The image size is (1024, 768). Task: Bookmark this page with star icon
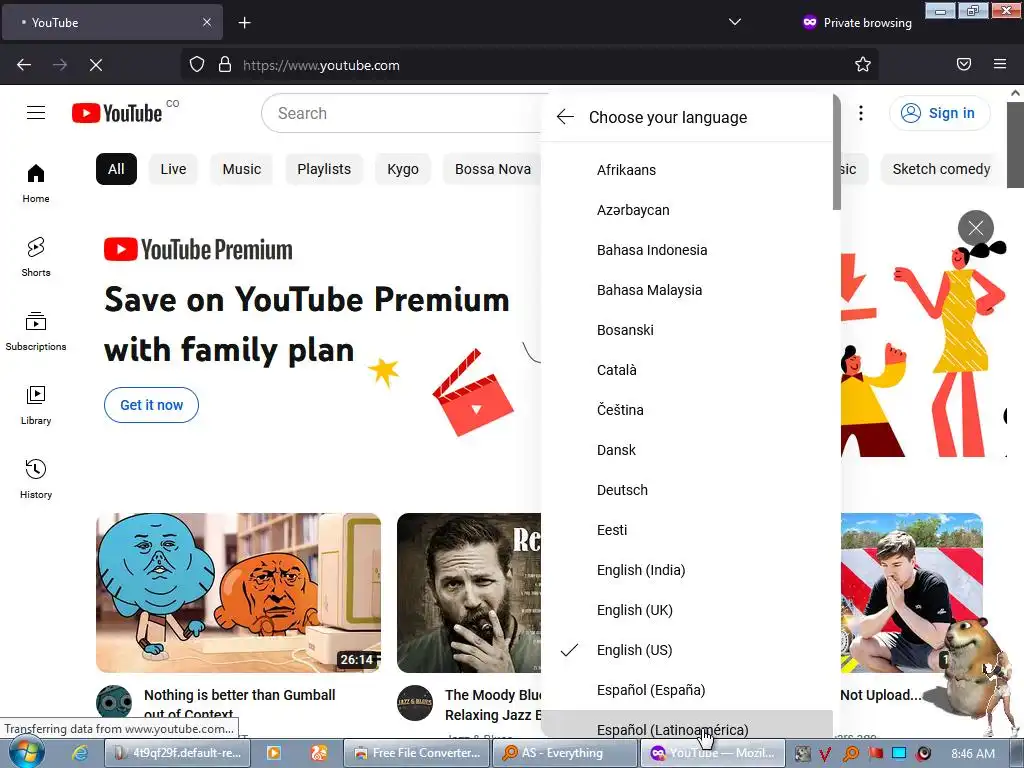[x=863, y=65]
